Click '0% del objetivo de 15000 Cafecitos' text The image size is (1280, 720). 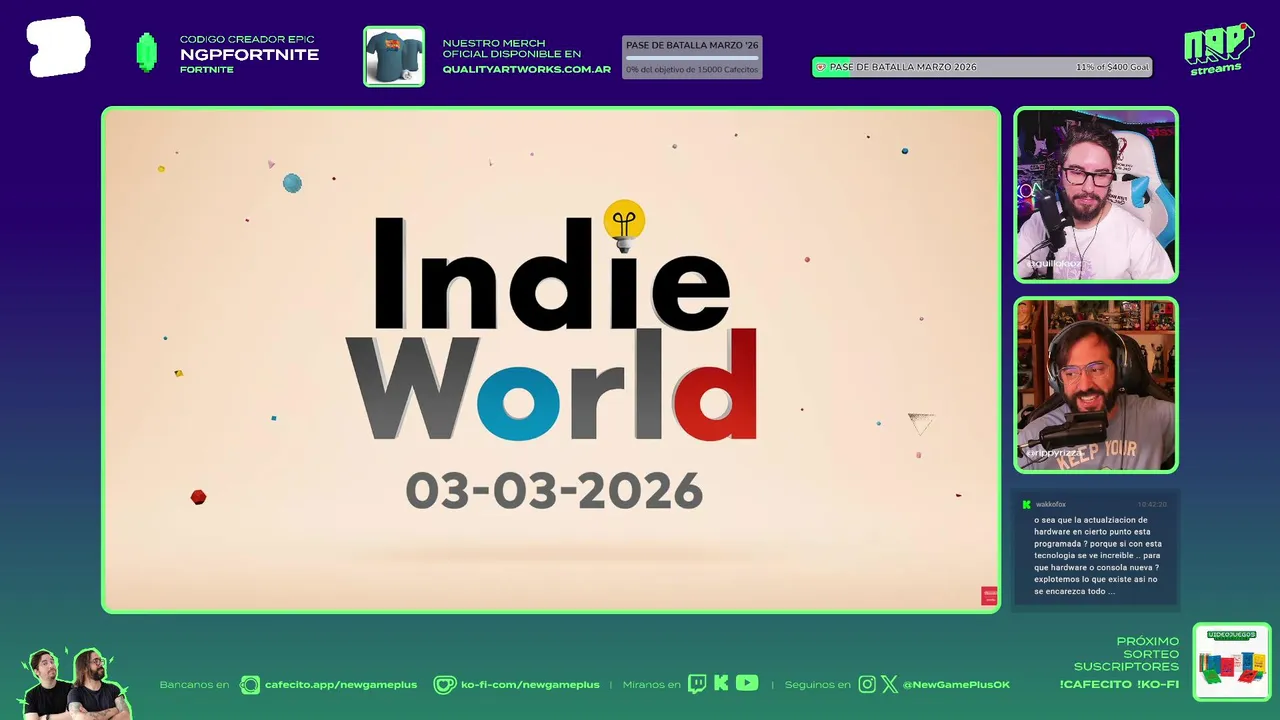(x=692, y=69)
